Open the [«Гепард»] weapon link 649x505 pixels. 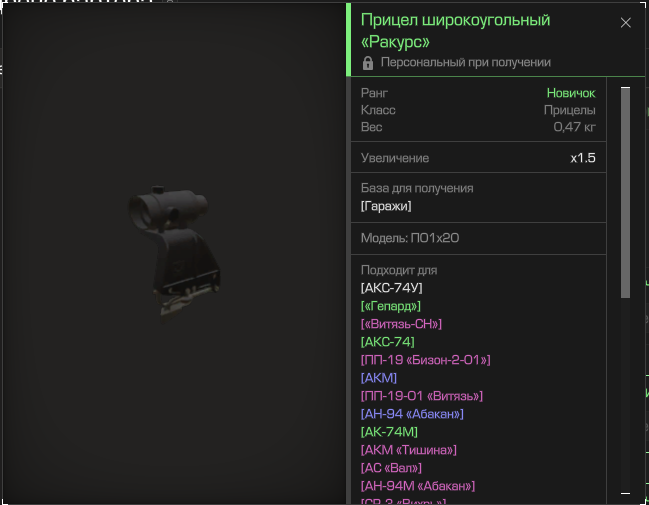pos(390,306)
